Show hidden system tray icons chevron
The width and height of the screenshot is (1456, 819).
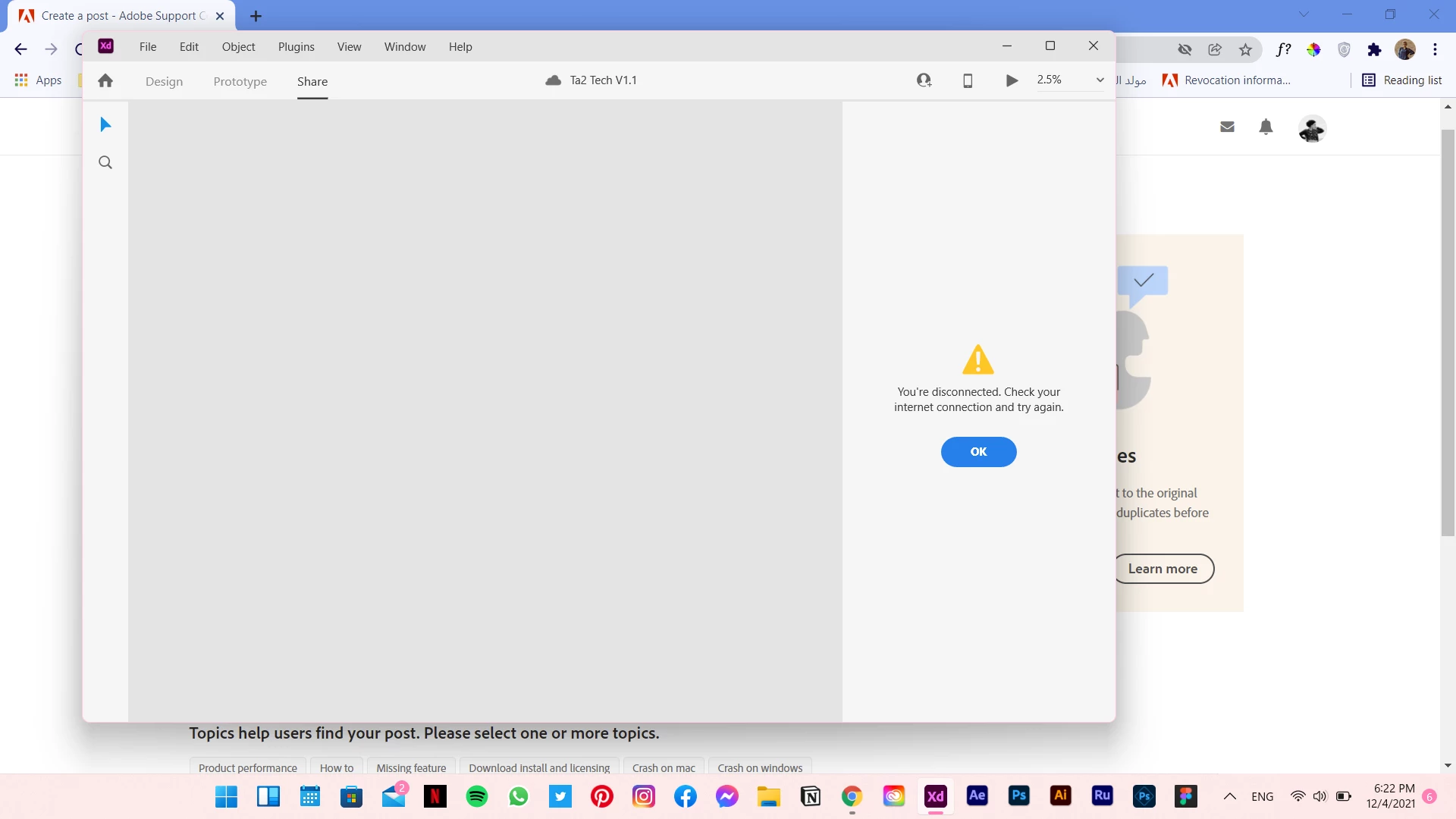(1230, 796)
